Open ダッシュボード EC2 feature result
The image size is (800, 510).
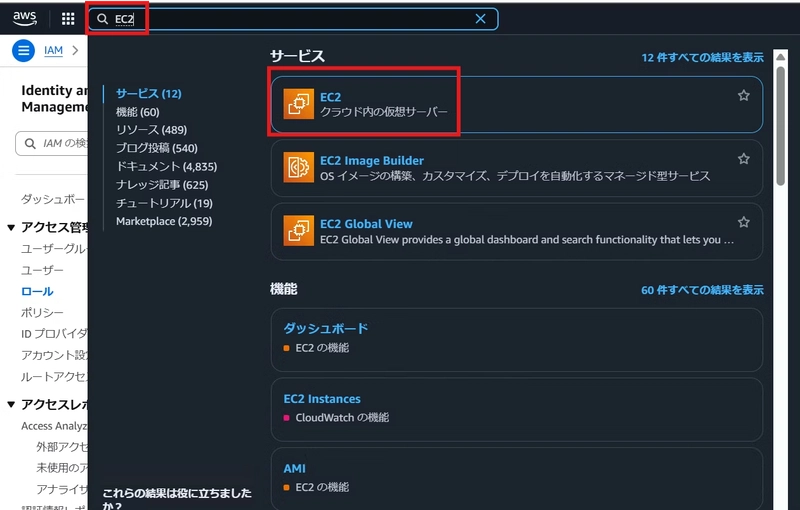(x=517, y=340)
